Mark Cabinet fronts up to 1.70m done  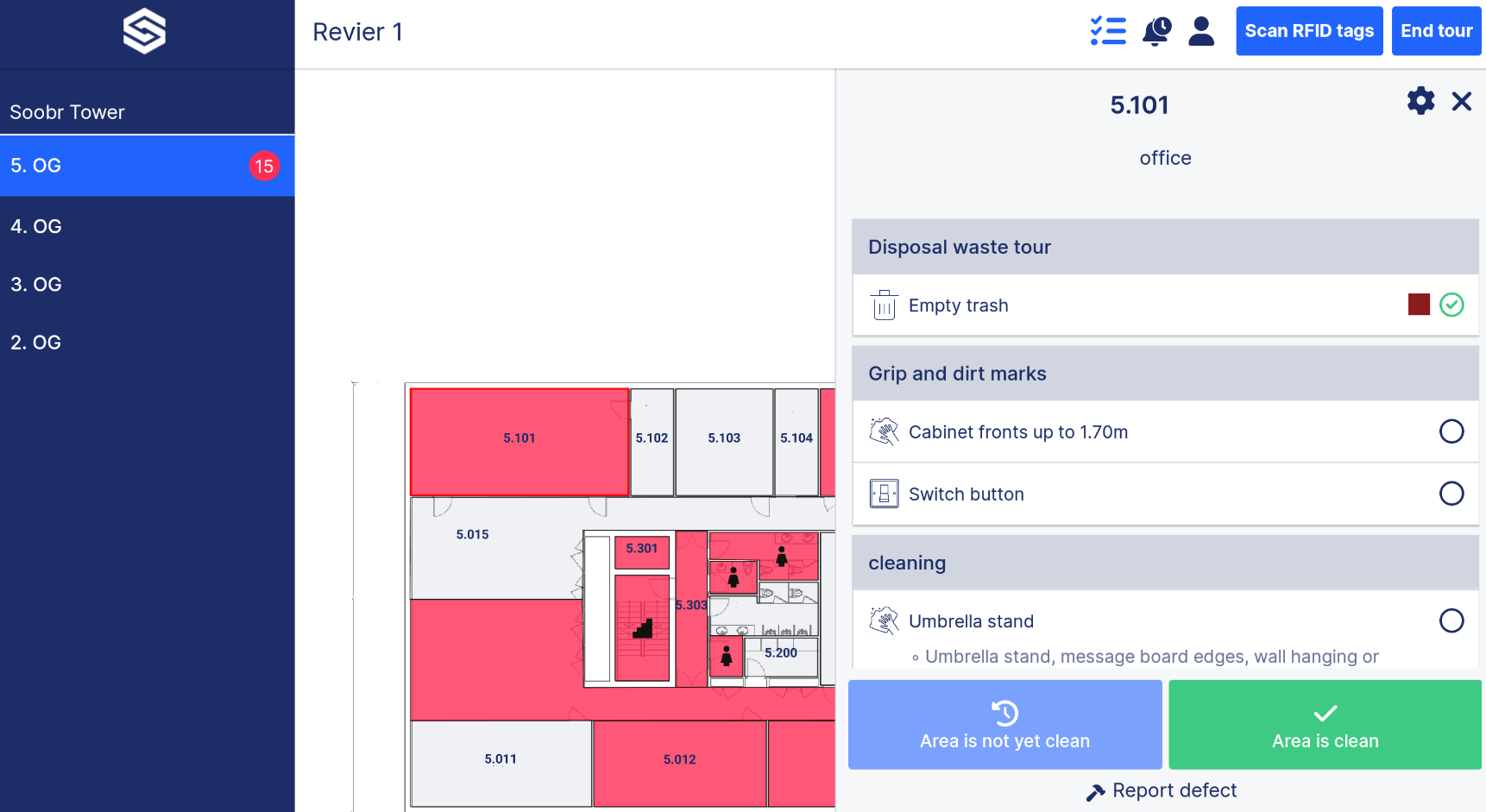coord(1451,431)
